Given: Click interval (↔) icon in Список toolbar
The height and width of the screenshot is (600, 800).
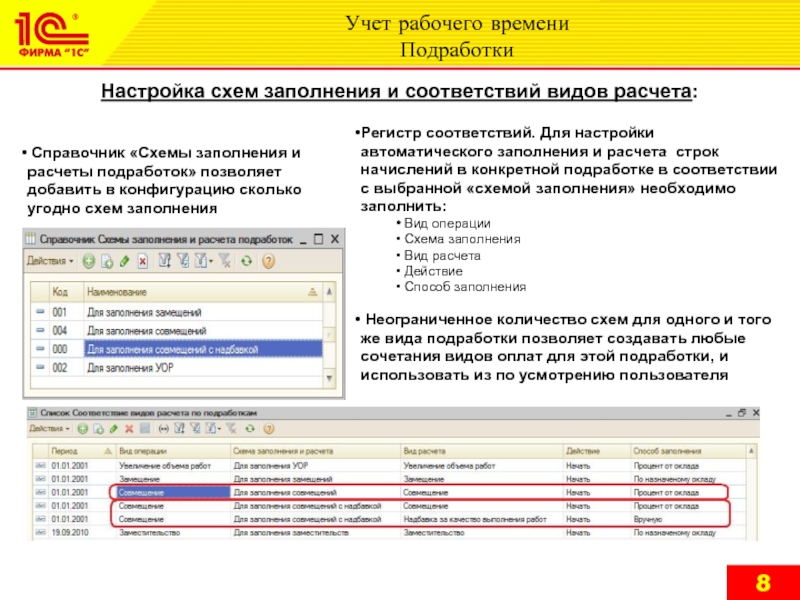Looking at the screenshot, I should (163, 429).
